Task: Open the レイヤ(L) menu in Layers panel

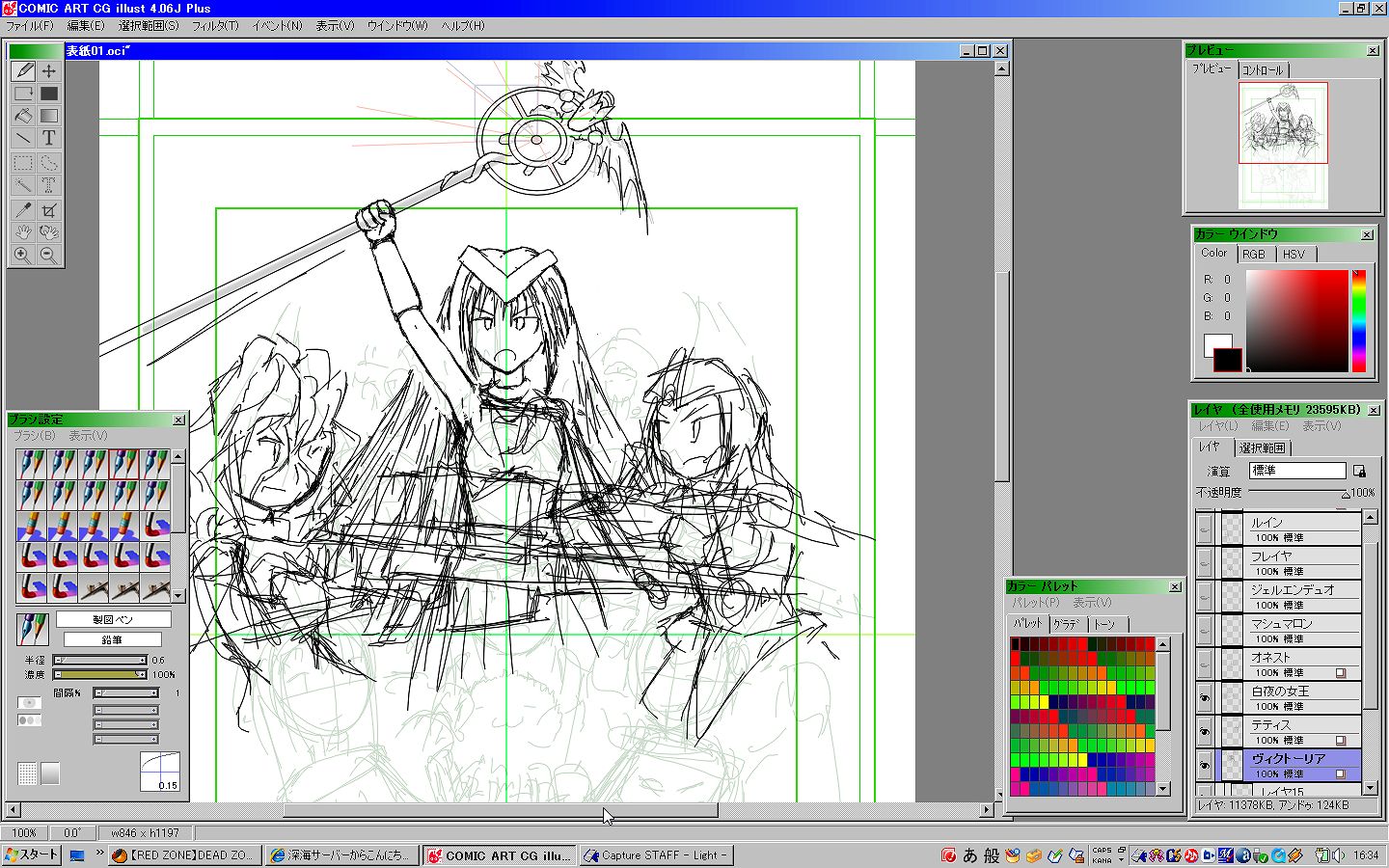Action: click(x=1218, y=425)
